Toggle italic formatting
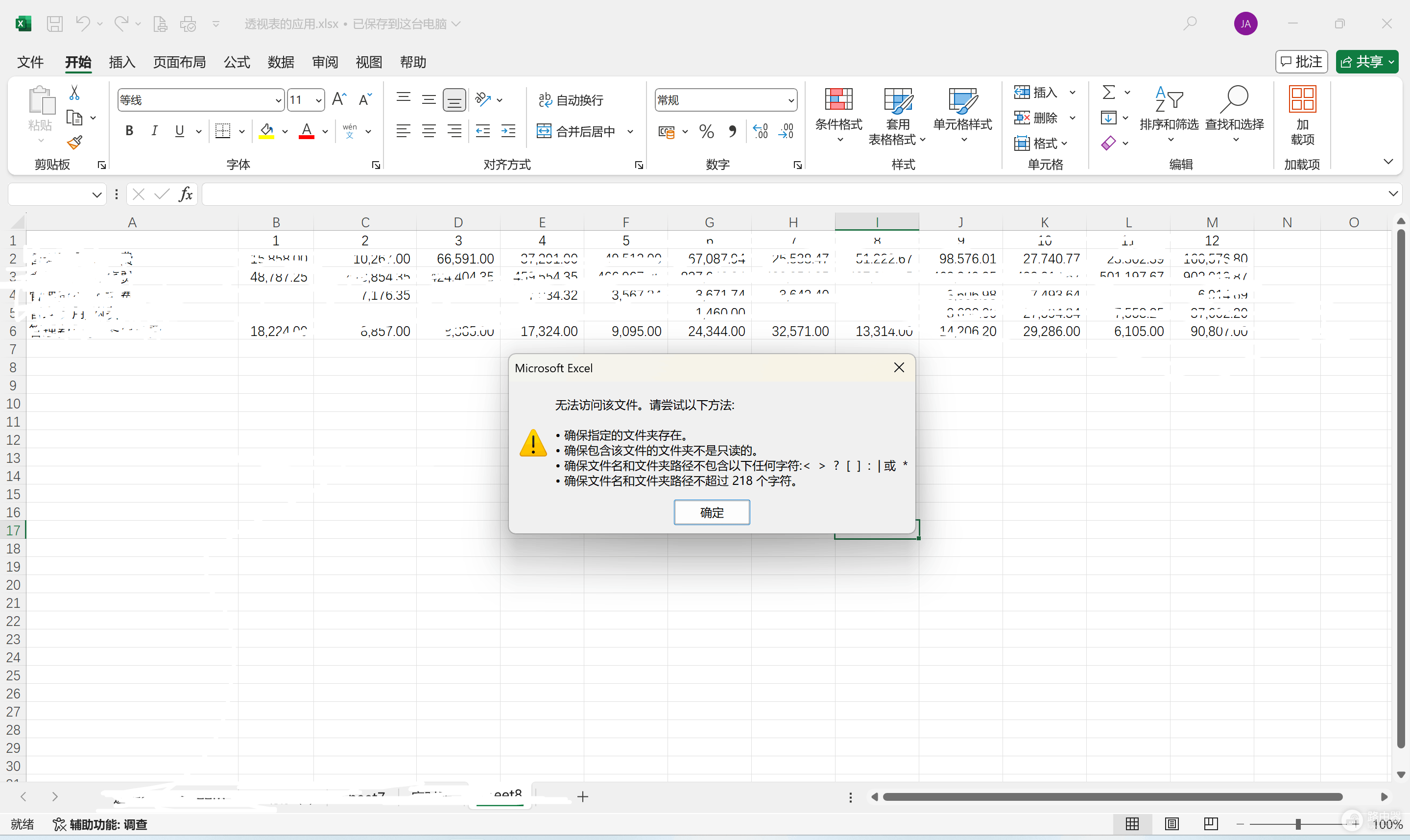1410x840 pixels. tap(154, 131)
